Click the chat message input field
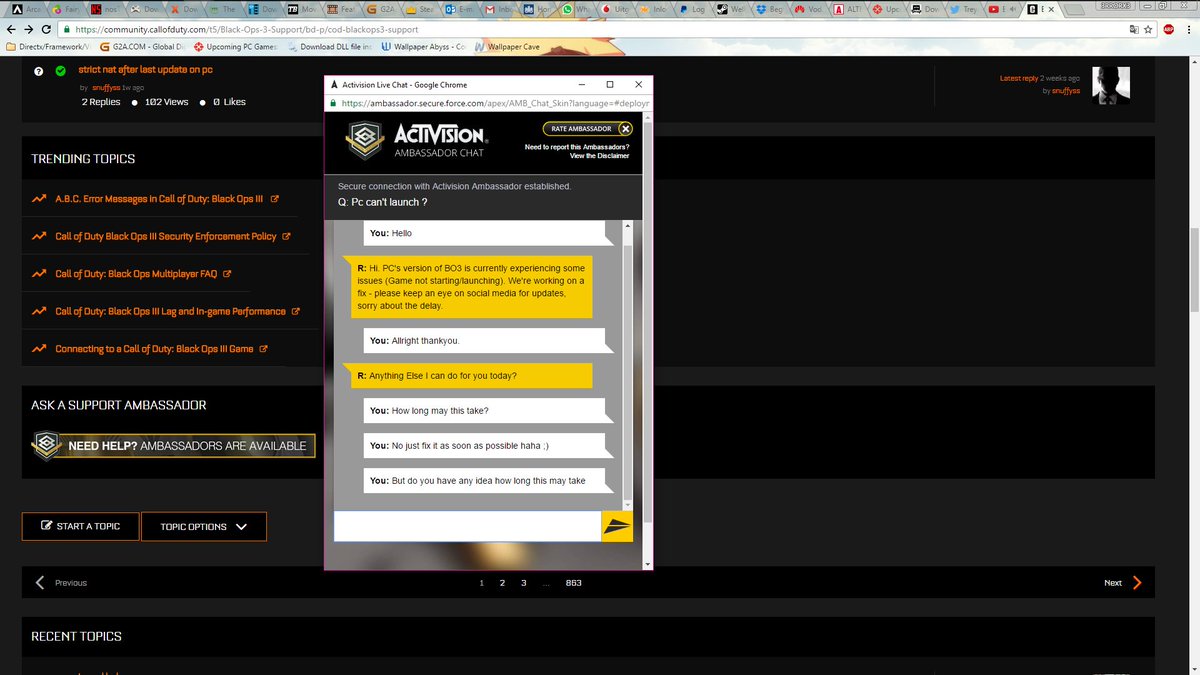Viewport: 1200px width, 675px height. click(x=467, y=526)
